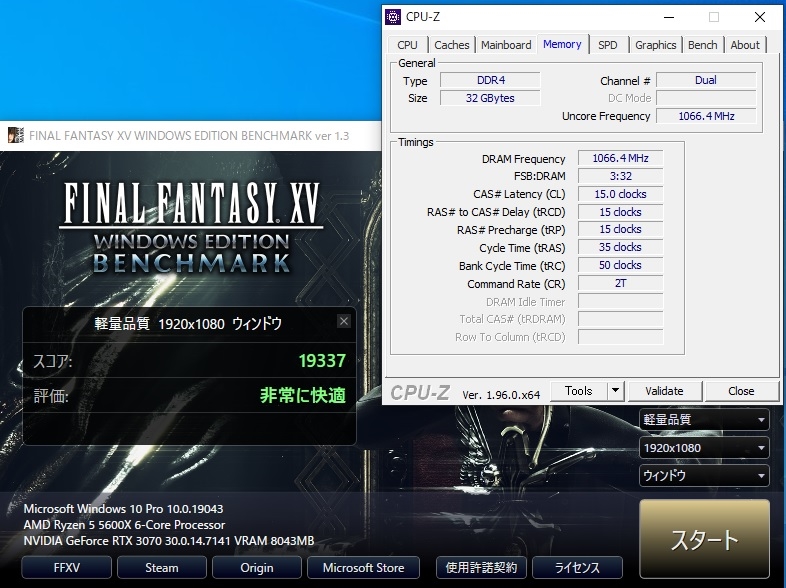
Task: Click the AMD Ryzen 5 5600X processor line
Action: point(124,525)
